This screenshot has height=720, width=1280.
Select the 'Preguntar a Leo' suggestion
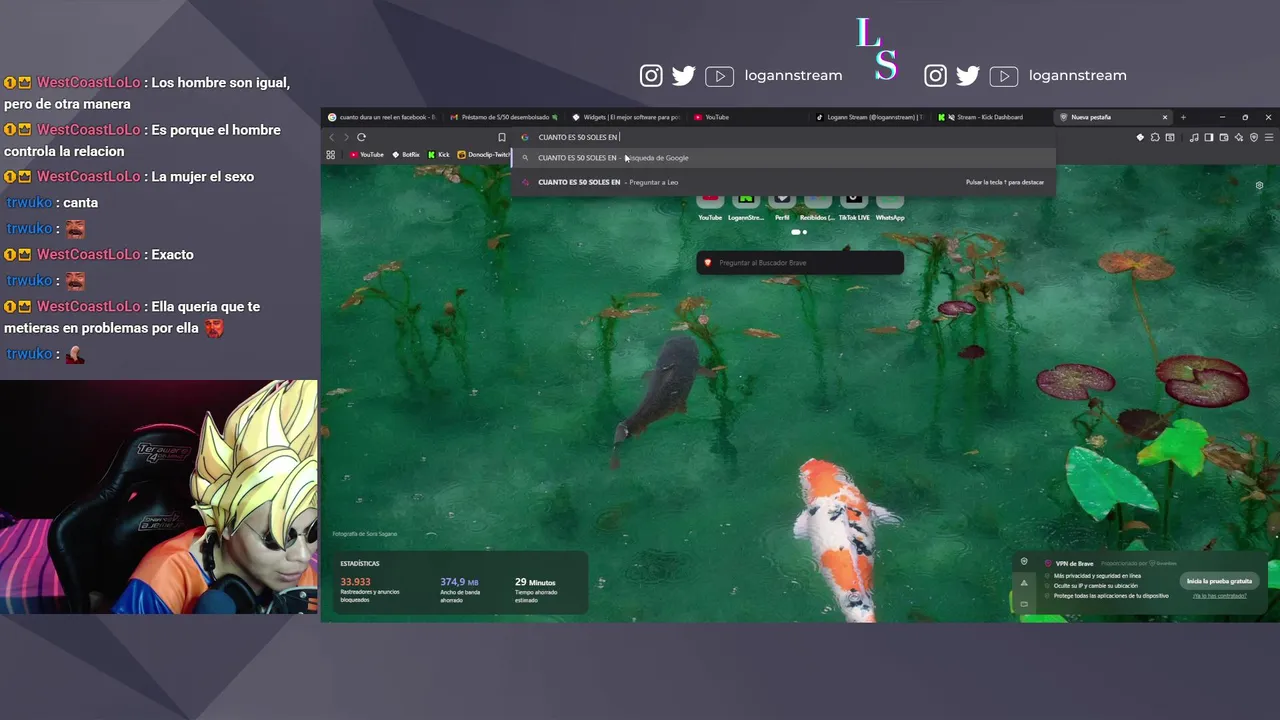pyautogui.click(x=783, y=182)
